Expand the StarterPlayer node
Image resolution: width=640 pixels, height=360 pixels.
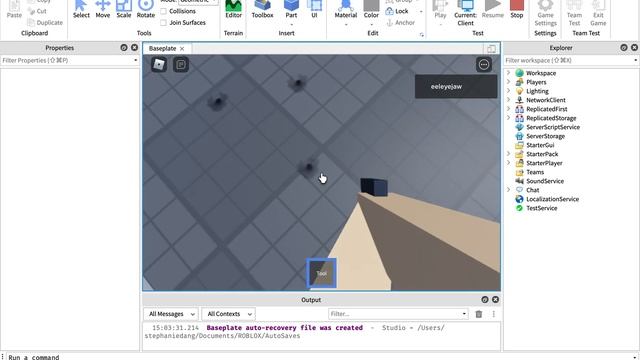pyautogui.click(x=509, y=163)
